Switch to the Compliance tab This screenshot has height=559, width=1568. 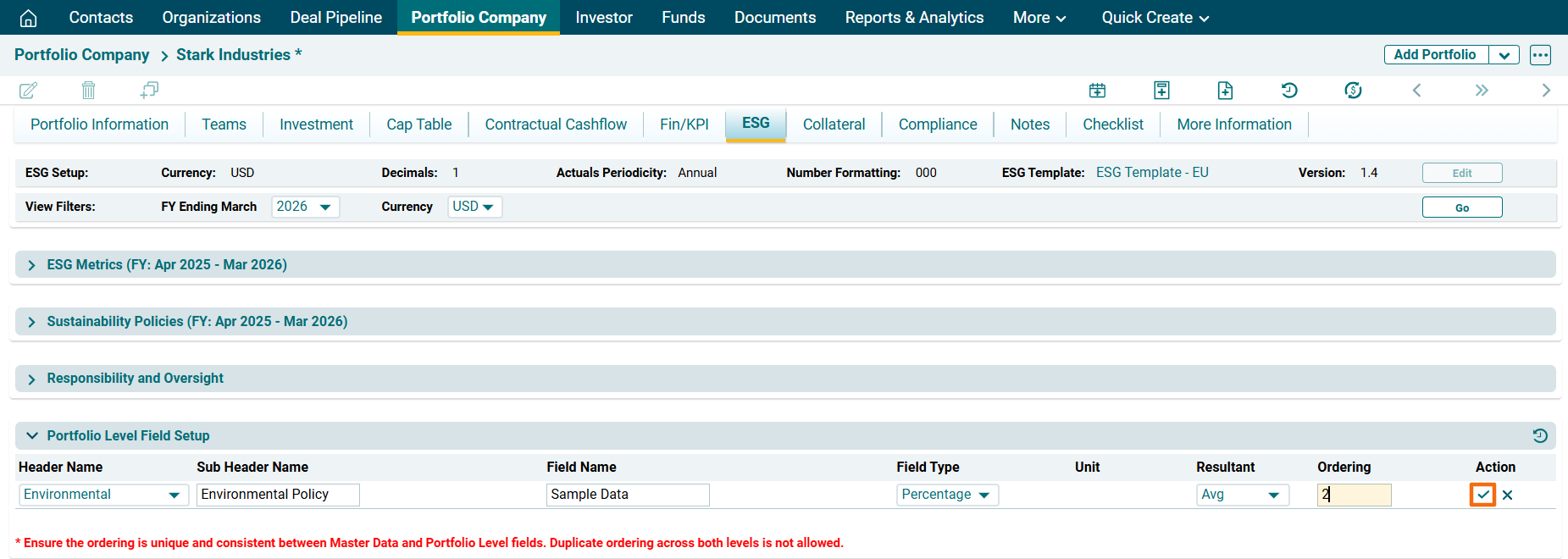click(937, 125)
